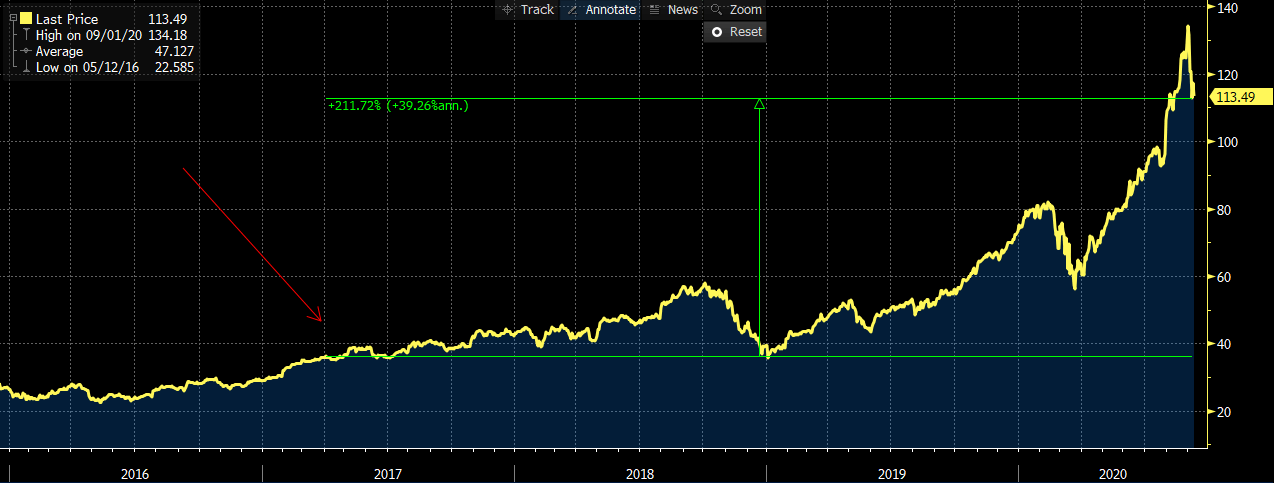Viewport: 1274px width, 483px height.
Task: Click the 2017 year label on axis
Action: click(386, 474)
